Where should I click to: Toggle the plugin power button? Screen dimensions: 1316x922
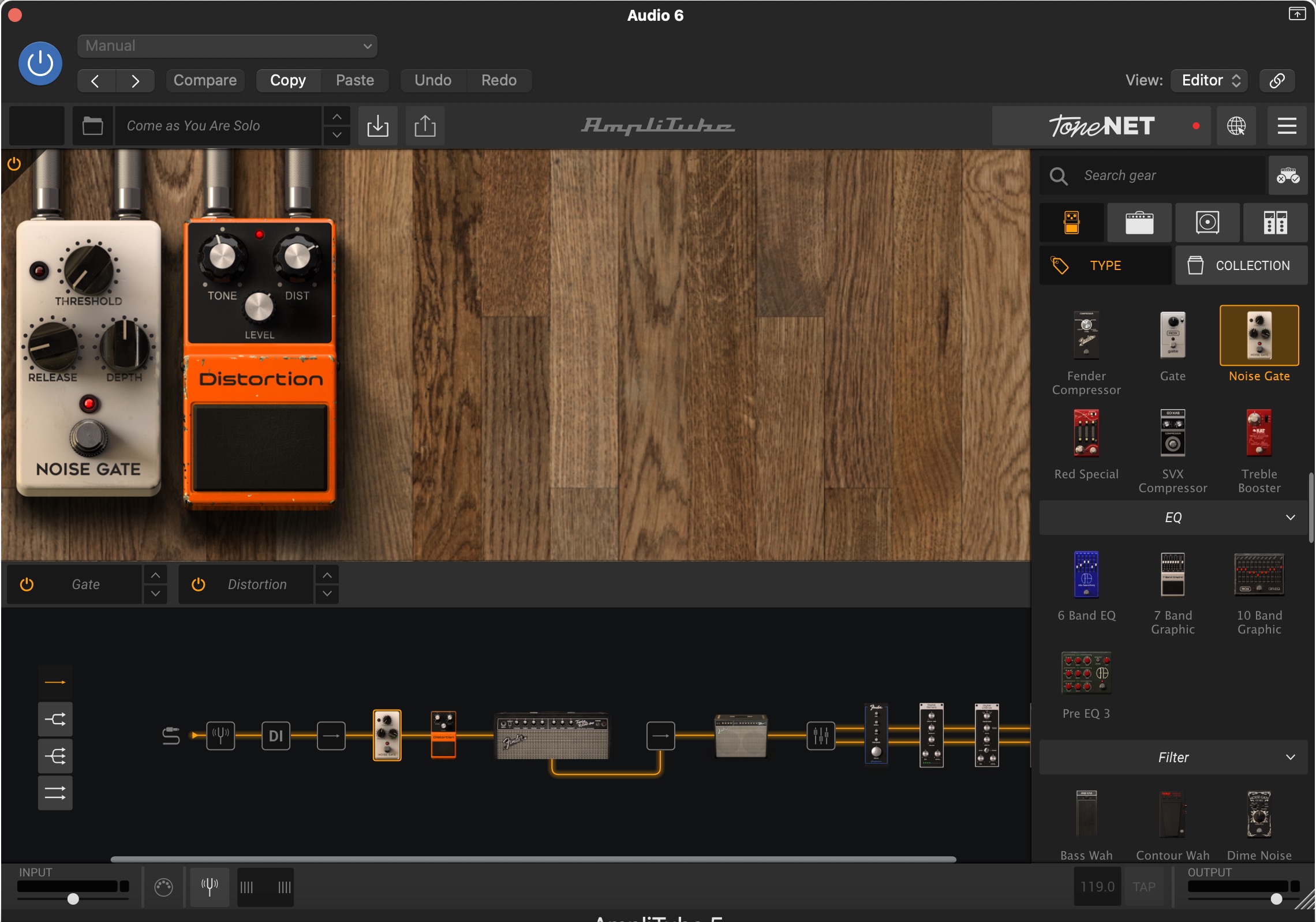click(x=40, y=63)
